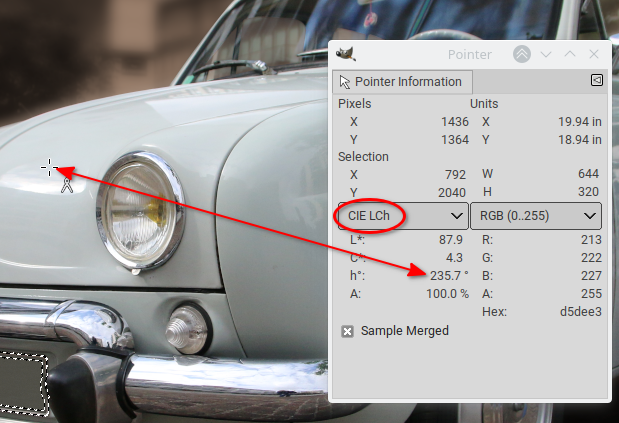Image resolution: width=619 pixels, height=423 pixels.
Task: Click the up-chevron maximize button of the Pointer window
Action: [570, 54]
